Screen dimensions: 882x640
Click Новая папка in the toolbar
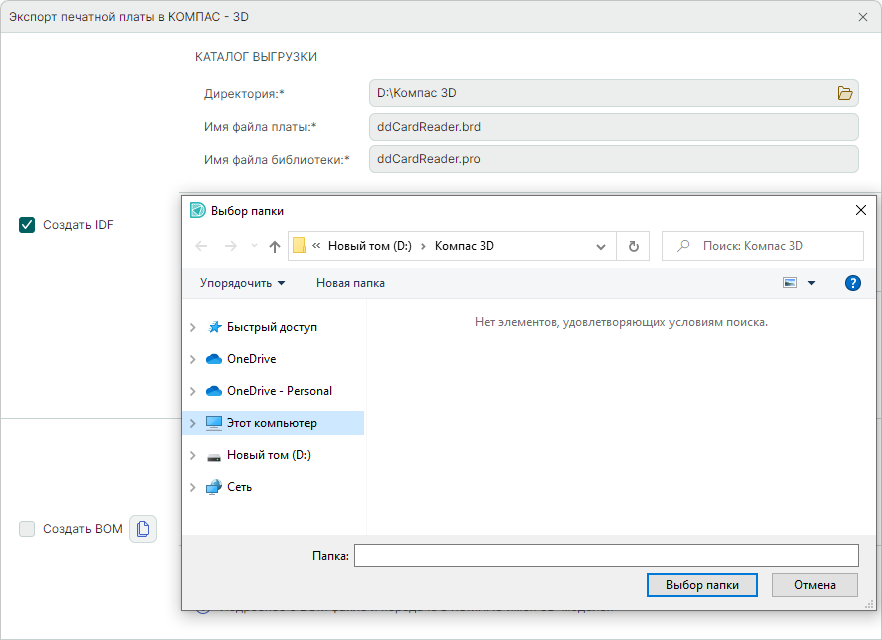pyautogui.click(x=350, y=283)
